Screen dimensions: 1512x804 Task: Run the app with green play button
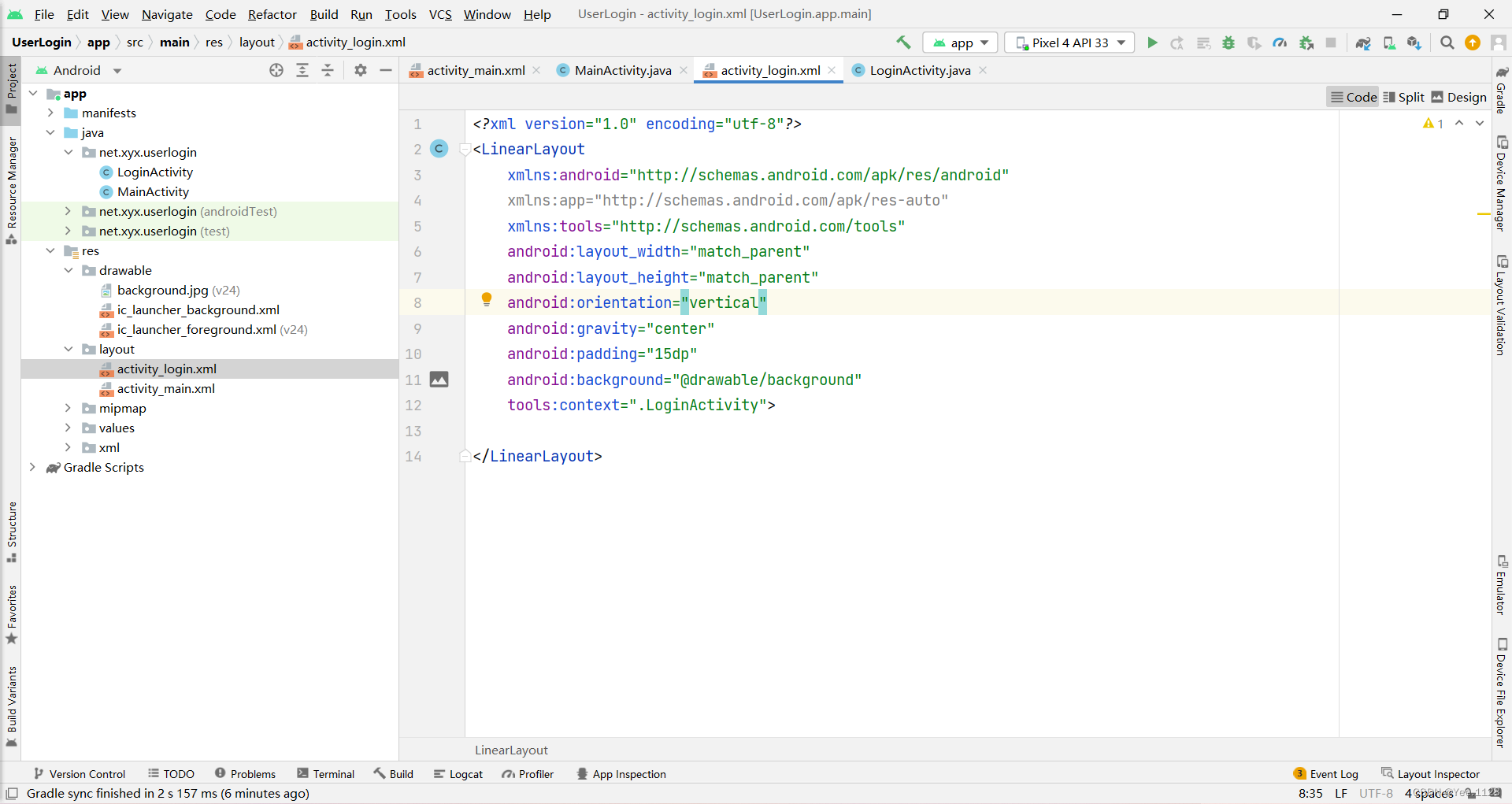click(x=1152, y=43)
